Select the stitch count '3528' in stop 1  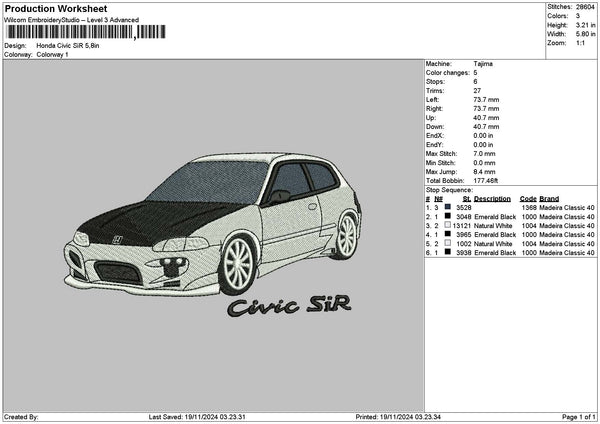(464, 208)
